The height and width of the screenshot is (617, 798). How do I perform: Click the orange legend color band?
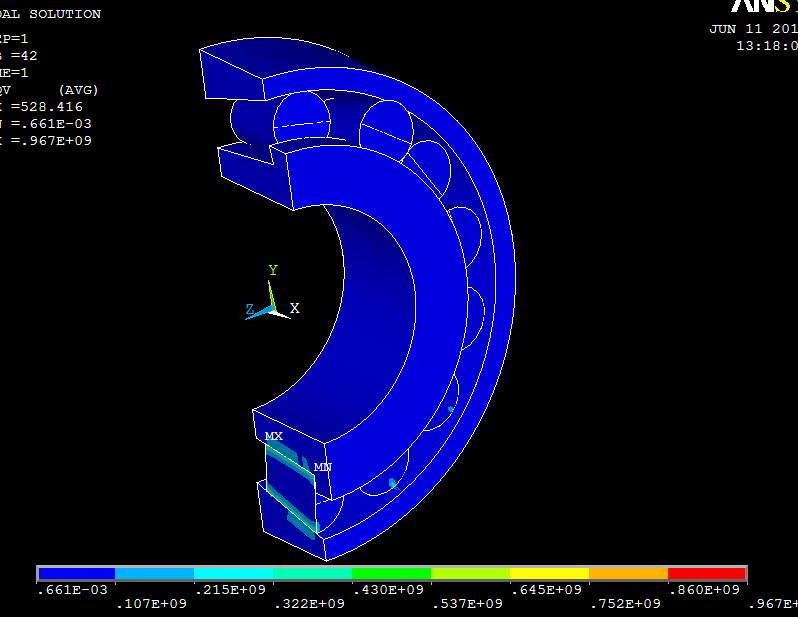click(628, 574)
